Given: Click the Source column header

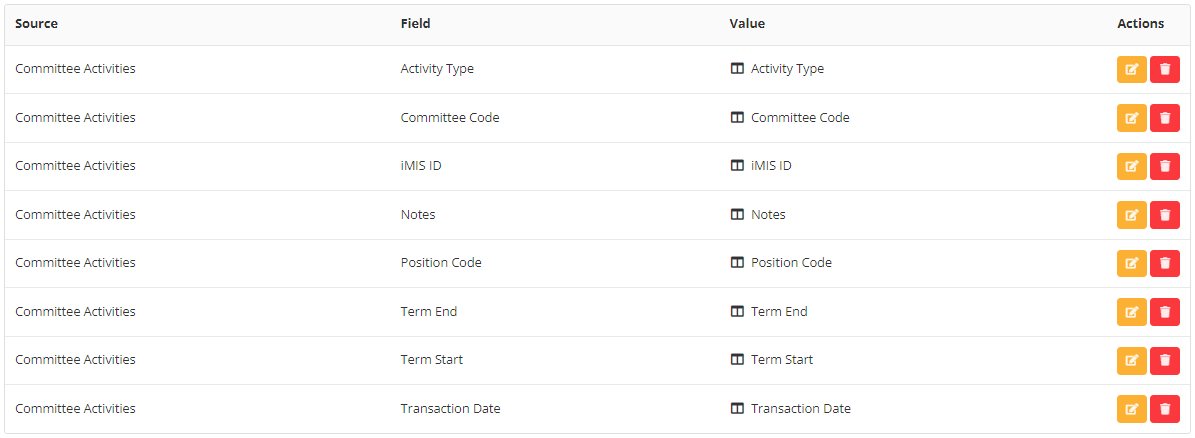Looking at the screenshot, I should coord(36,24).
